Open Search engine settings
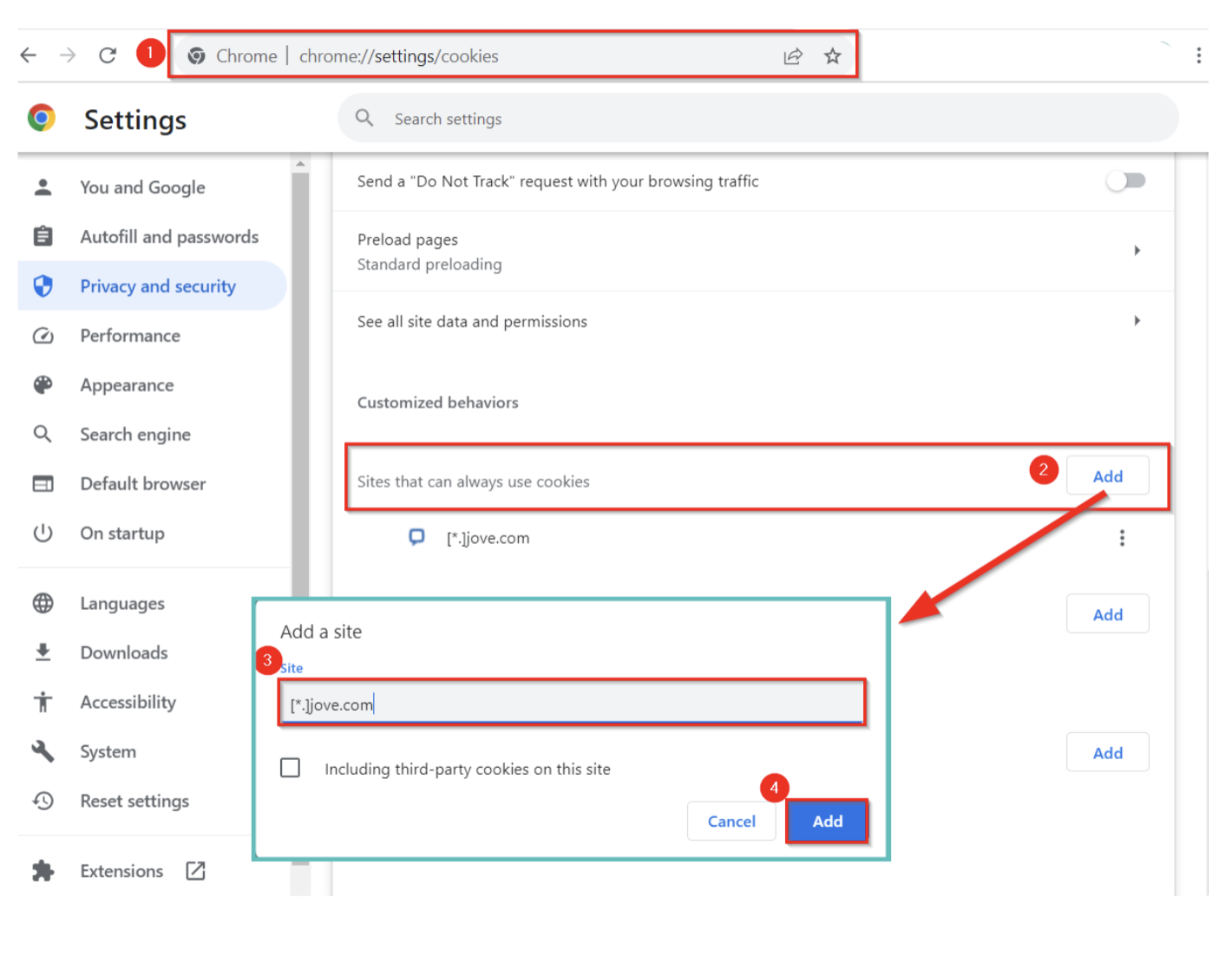 click(x=135, y=435)
